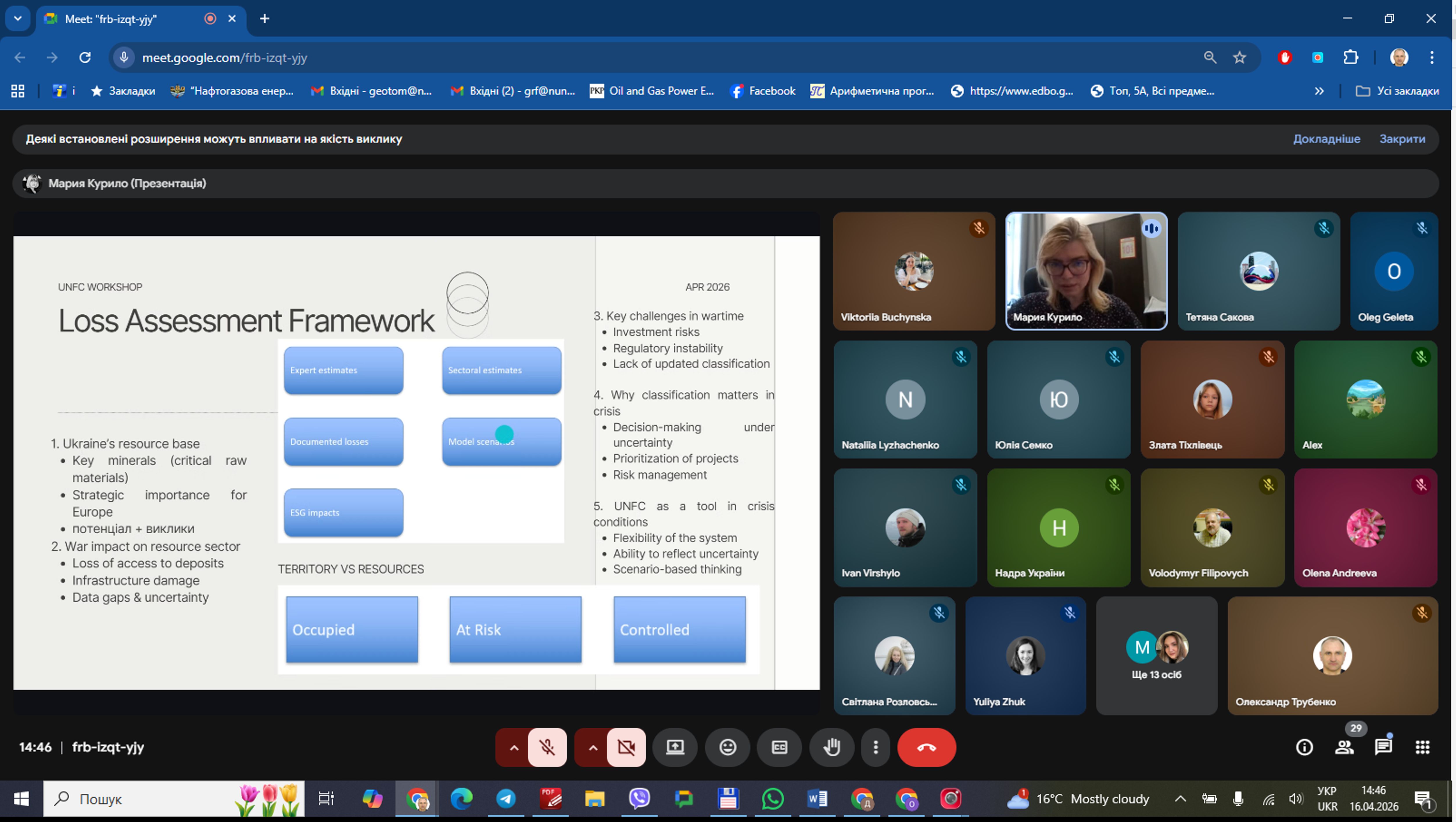Open WhatsApp from the taskbar
The image size is (1456, 822).
[772, 798]
